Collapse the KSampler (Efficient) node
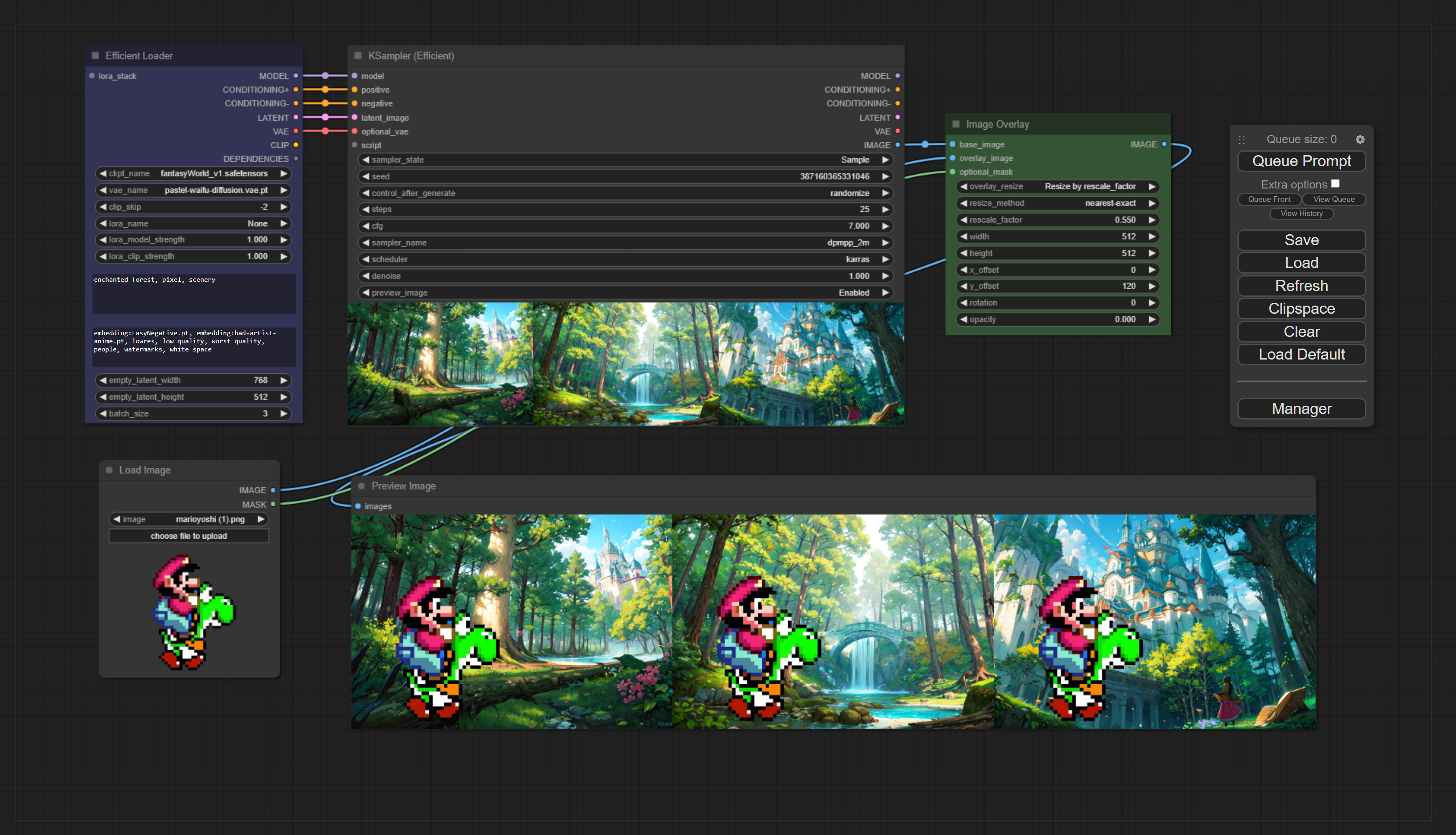The image size is (1456, 835). click(358, 56)
